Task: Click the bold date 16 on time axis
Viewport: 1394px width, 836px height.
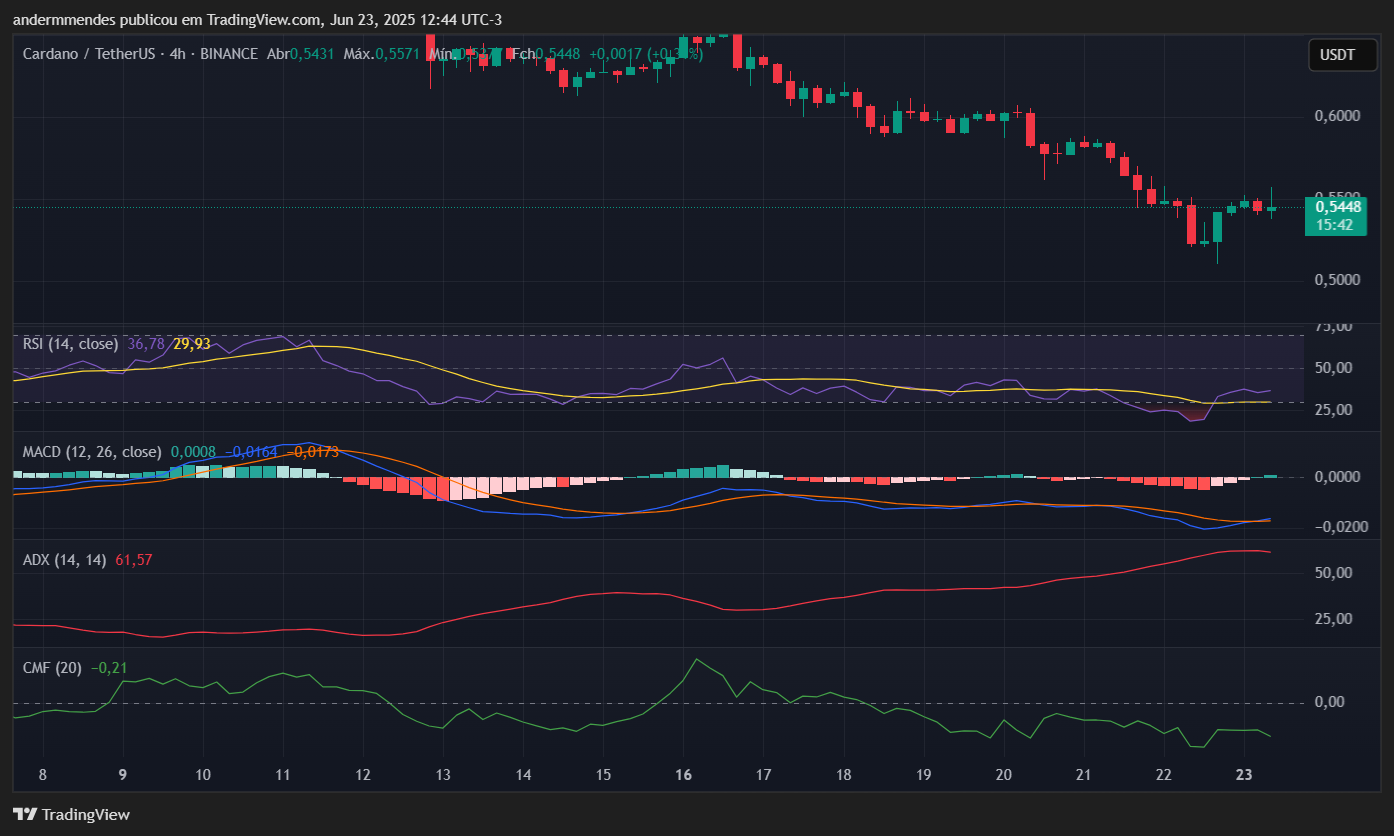Action: click(683, 775)
